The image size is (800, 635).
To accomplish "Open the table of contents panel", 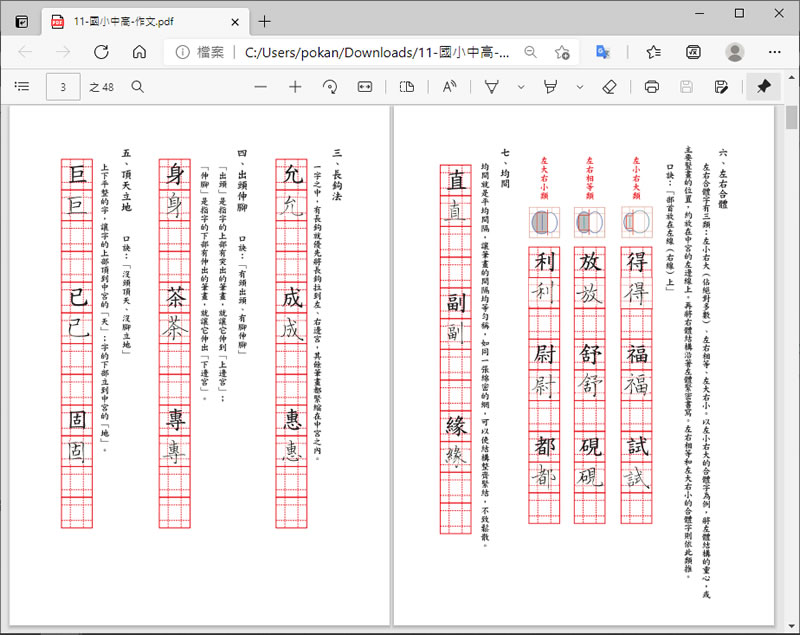I will point(22,87).
